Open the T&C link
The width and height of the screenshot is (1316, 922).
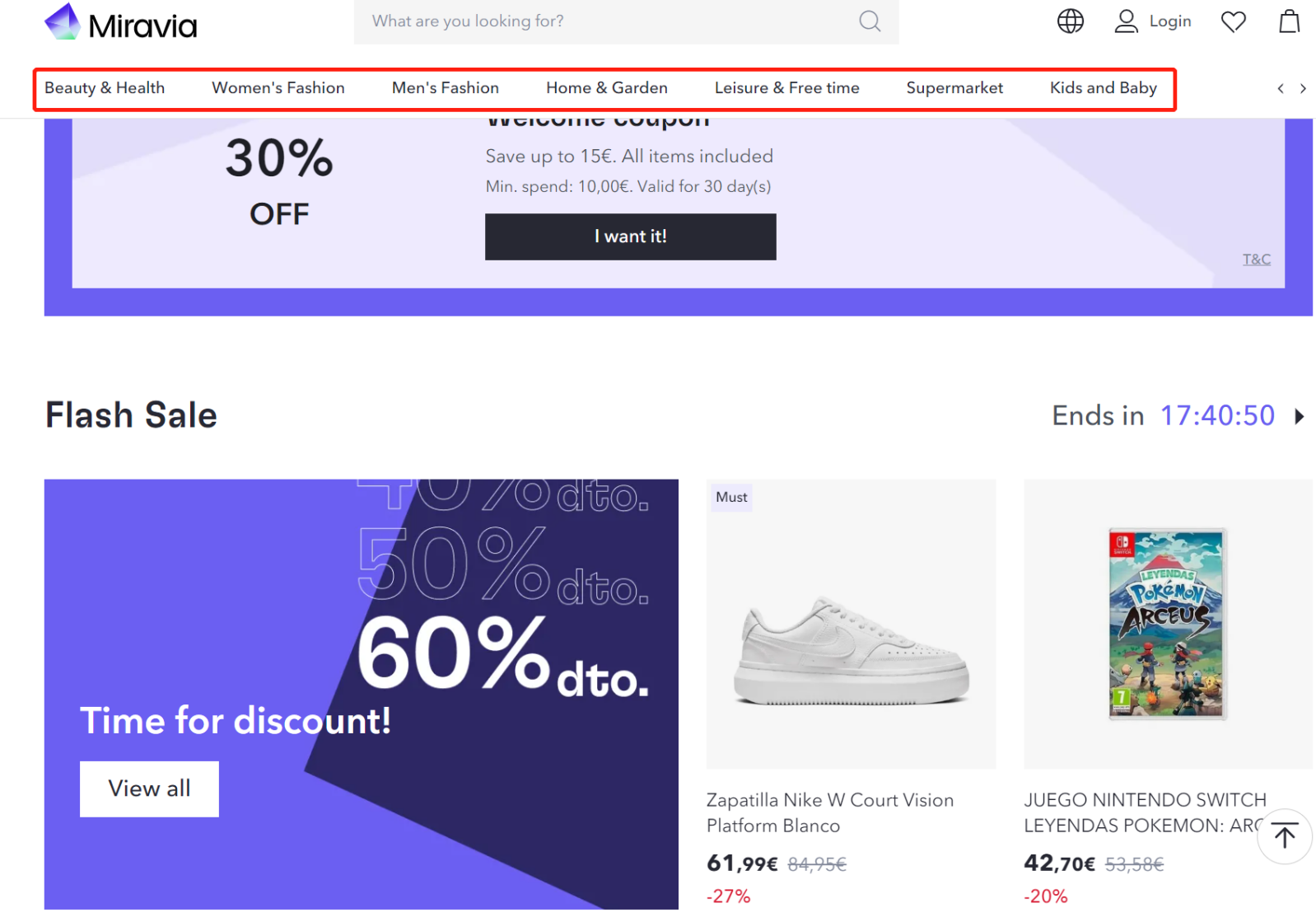(x=1256, y=260)
